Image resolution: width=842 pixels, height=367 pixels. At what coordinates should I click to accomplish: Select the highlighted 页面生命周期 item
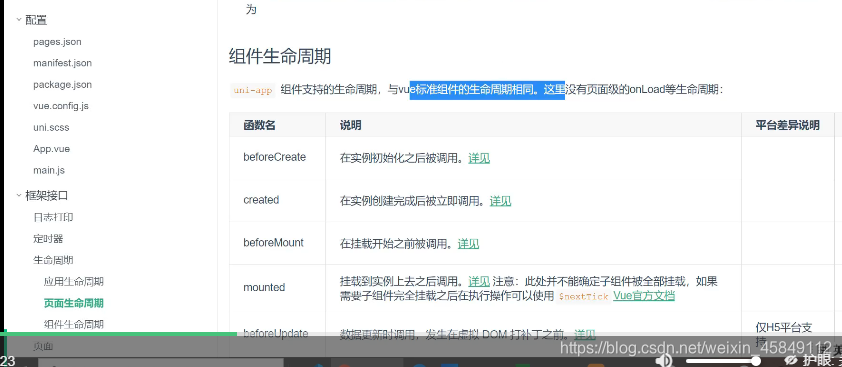coord(74,303)
